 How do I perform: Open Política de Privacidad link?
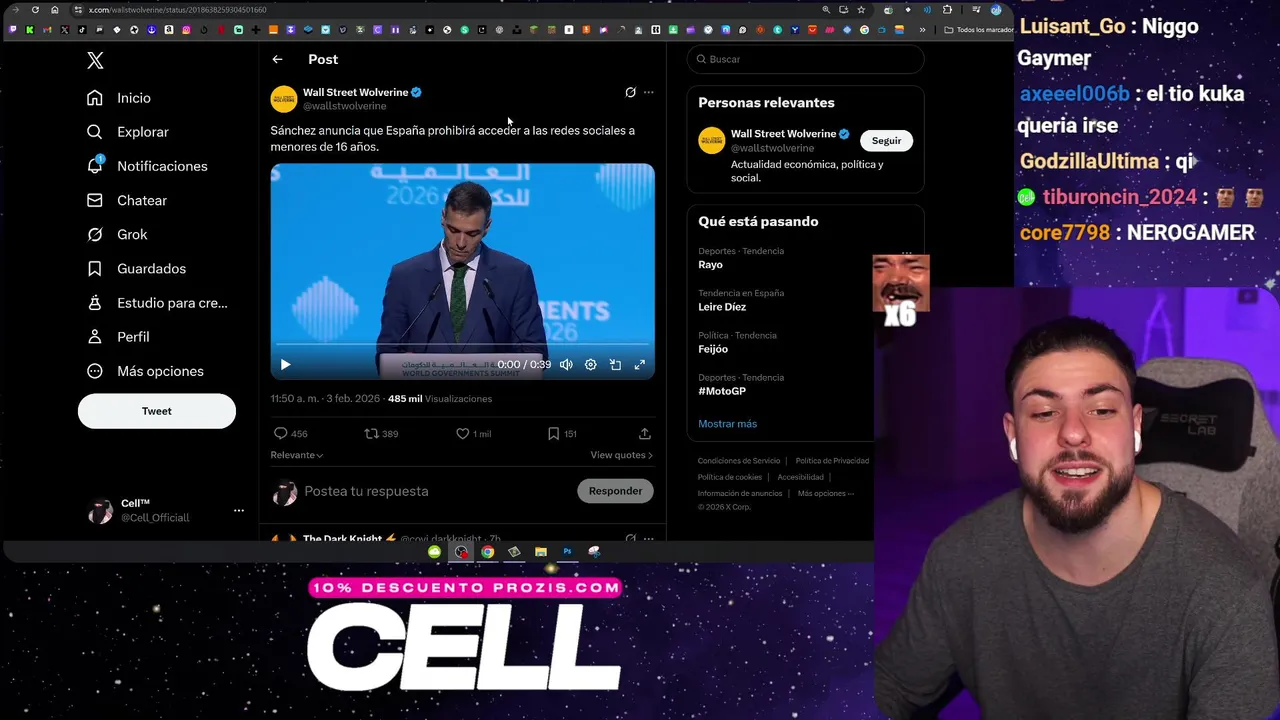(x=832, y=461)
